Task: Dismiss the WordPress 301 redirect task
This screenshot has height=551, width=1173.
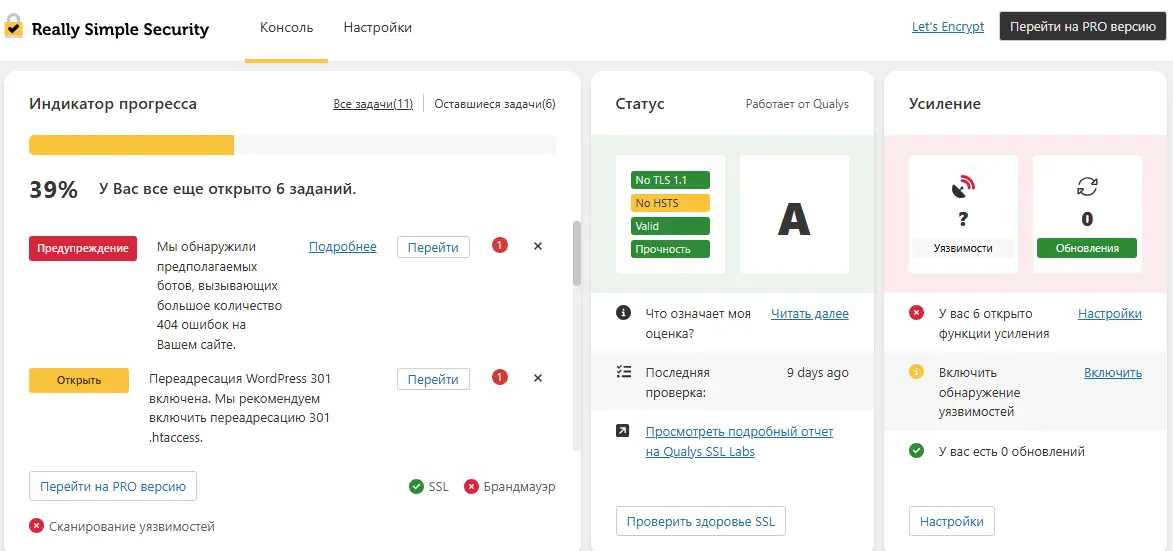Action: click(538, 378)
